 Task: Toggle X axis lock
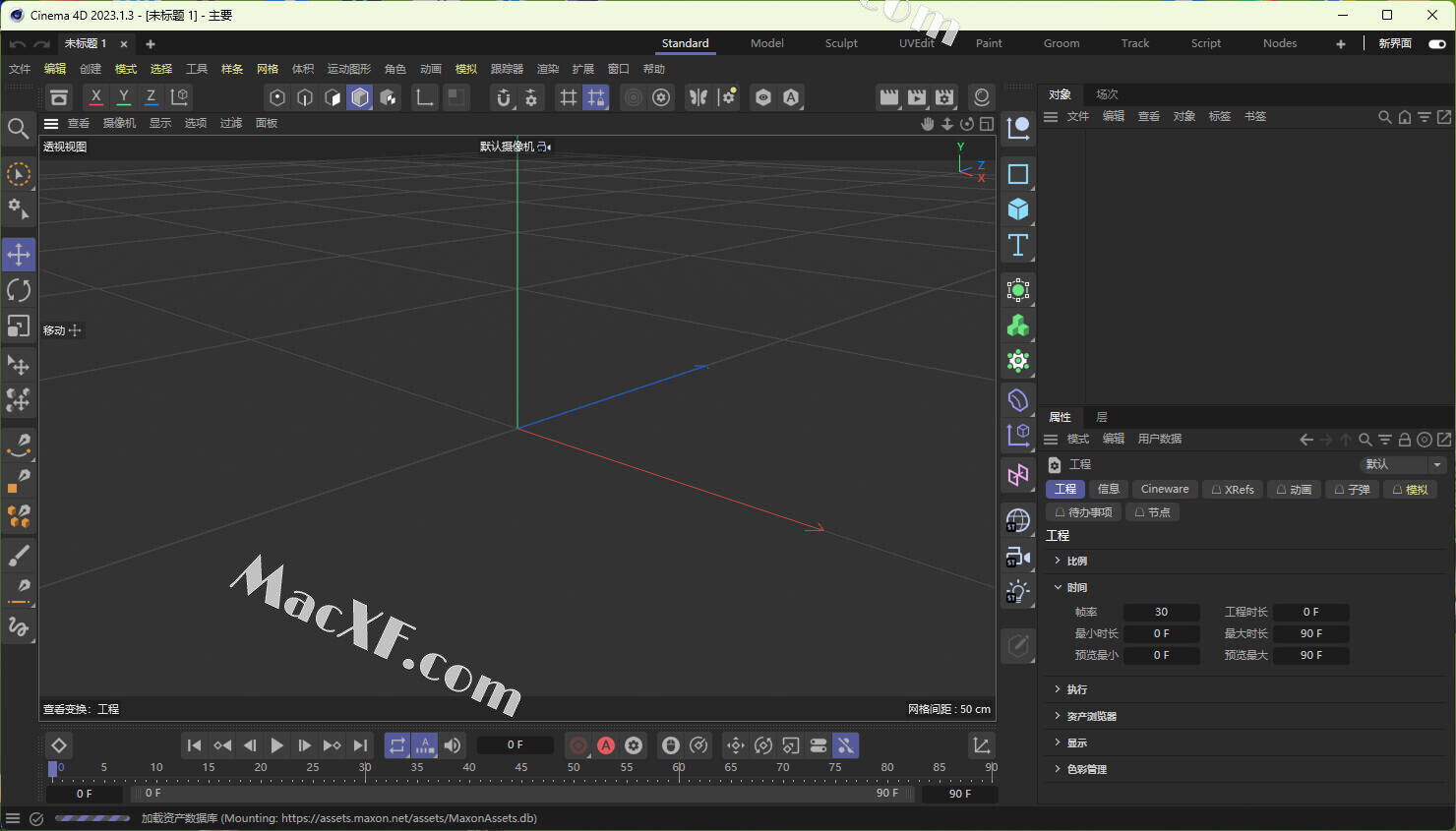[95, 96]
